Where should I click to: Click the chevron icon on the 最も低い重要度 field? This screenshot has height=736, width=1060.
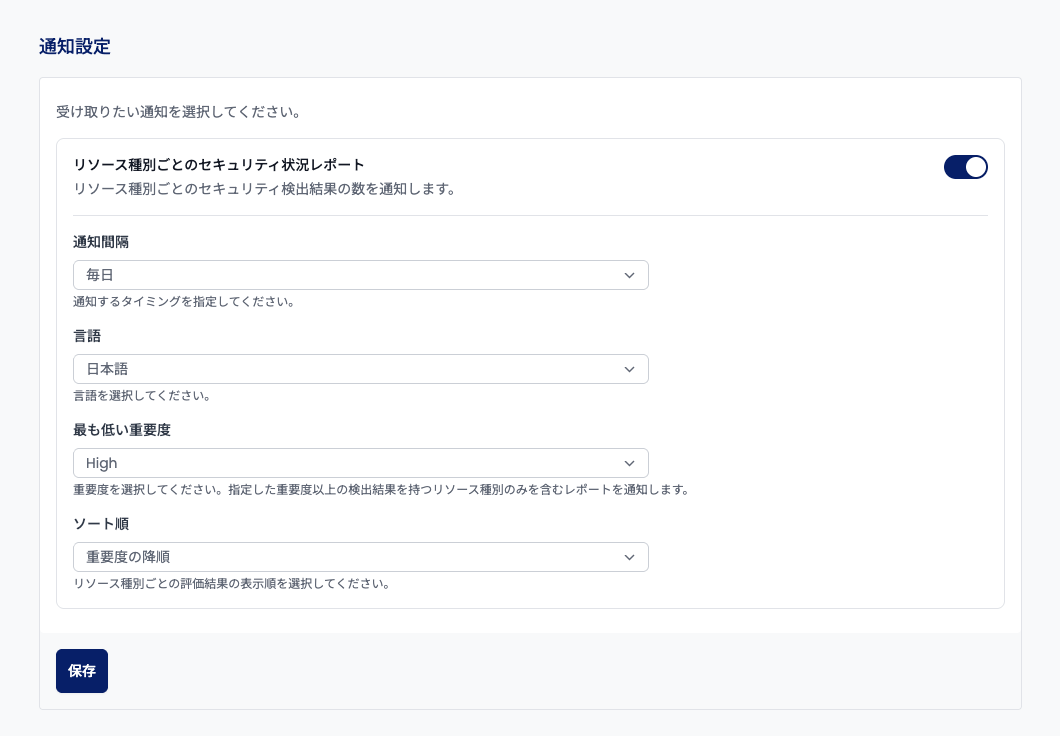pyautogui.click(x=630, y=463)
